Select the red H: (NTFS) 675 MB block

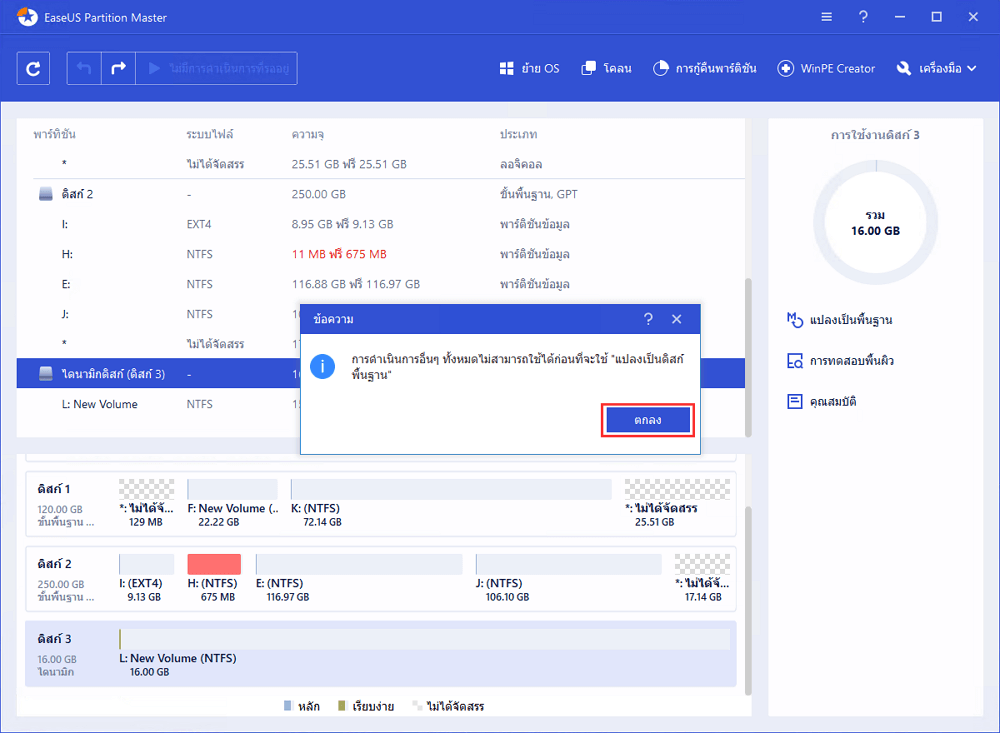click(x=214, y=564)
